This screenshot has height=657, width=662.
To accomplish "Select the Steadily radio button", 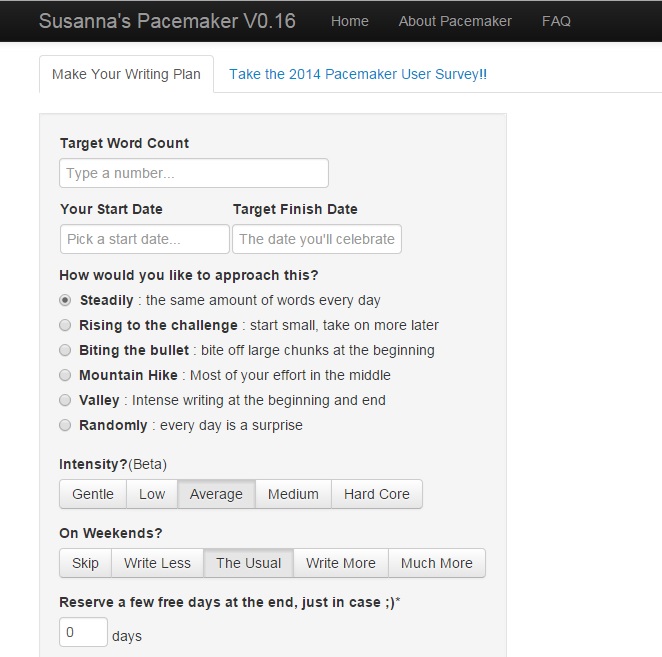I will coord(66,300).
